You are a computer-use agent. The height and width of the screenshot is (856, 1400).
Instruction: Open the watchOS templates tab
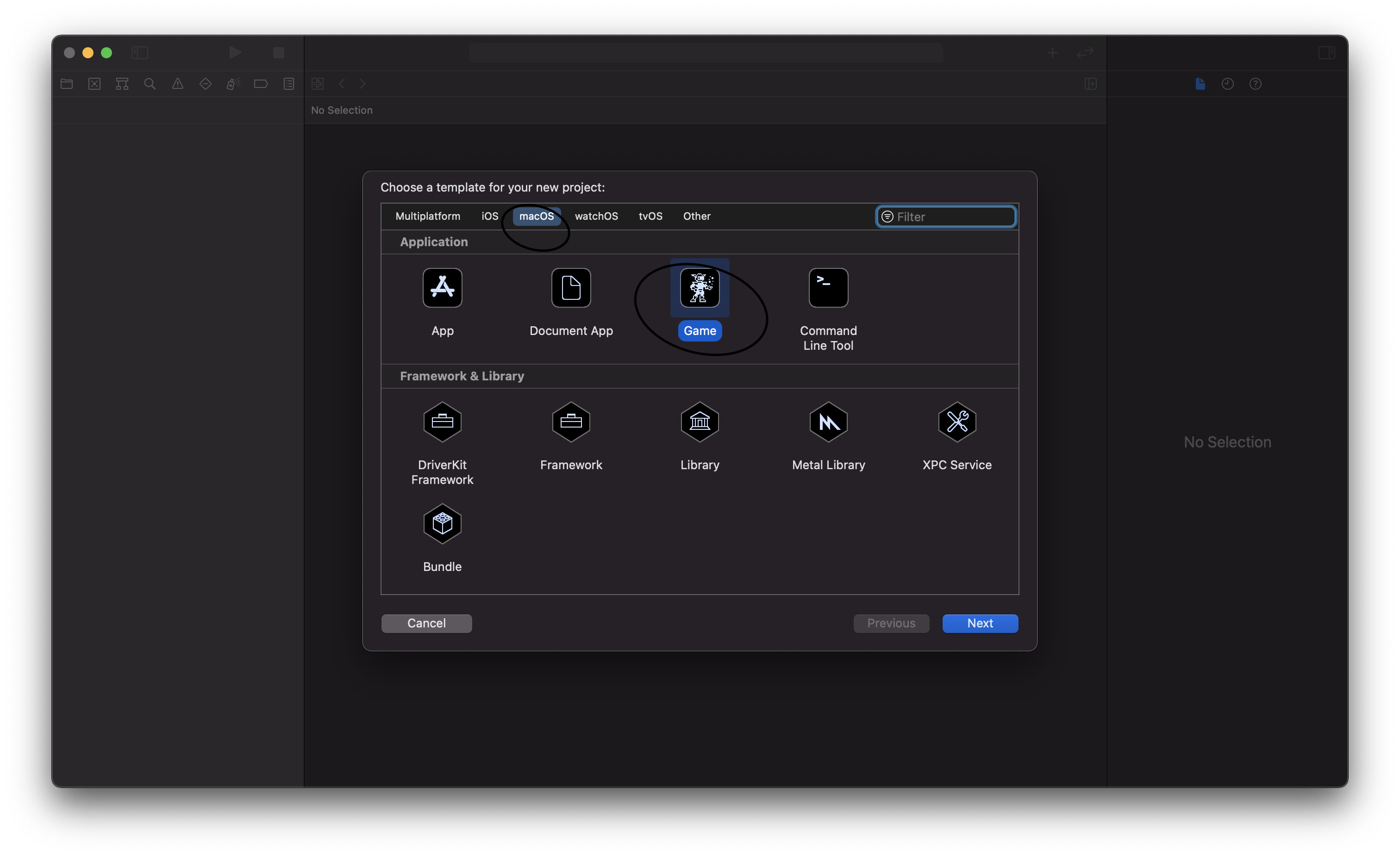596,217
